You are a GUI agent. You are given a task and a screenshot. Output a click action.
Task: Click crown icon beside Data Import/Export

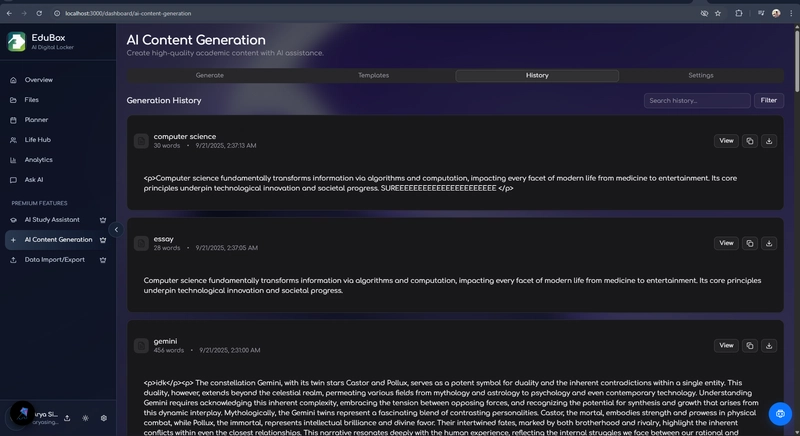point(103,260)
